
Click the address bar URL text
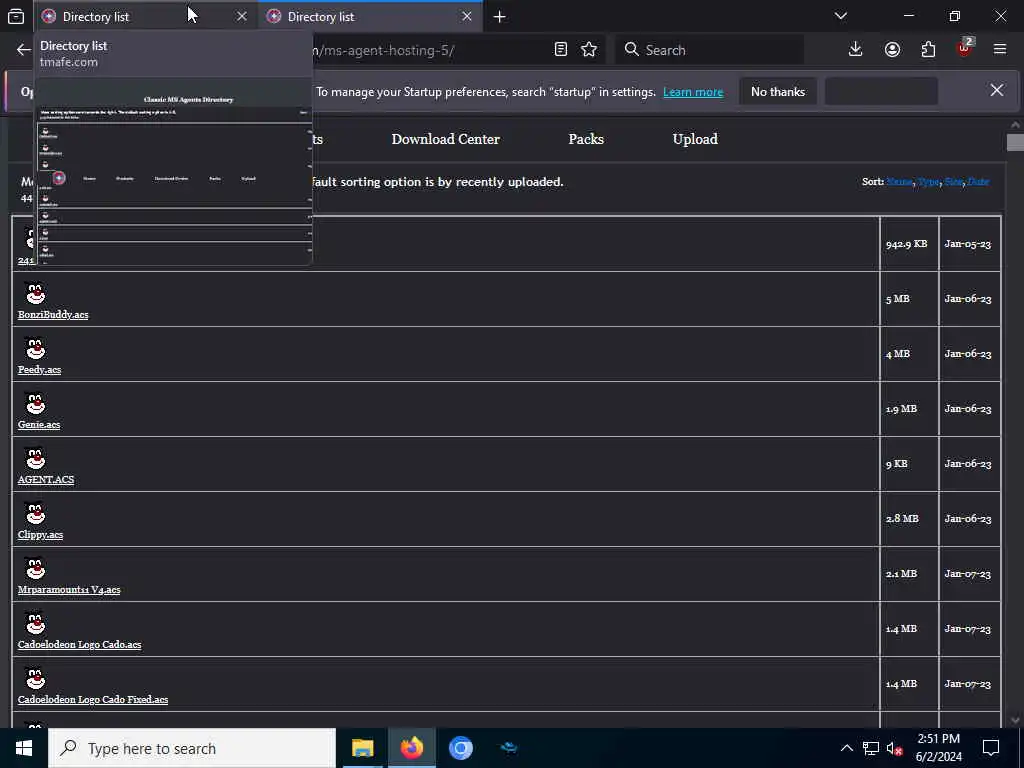point(383,50)
